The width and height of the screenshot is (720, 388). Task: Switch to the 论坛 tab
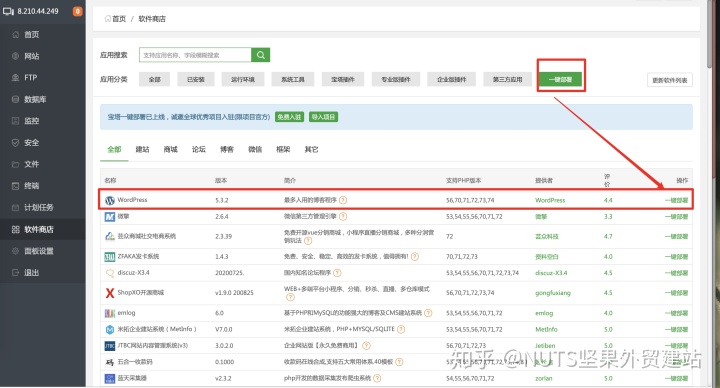click(x=199, y=149)
